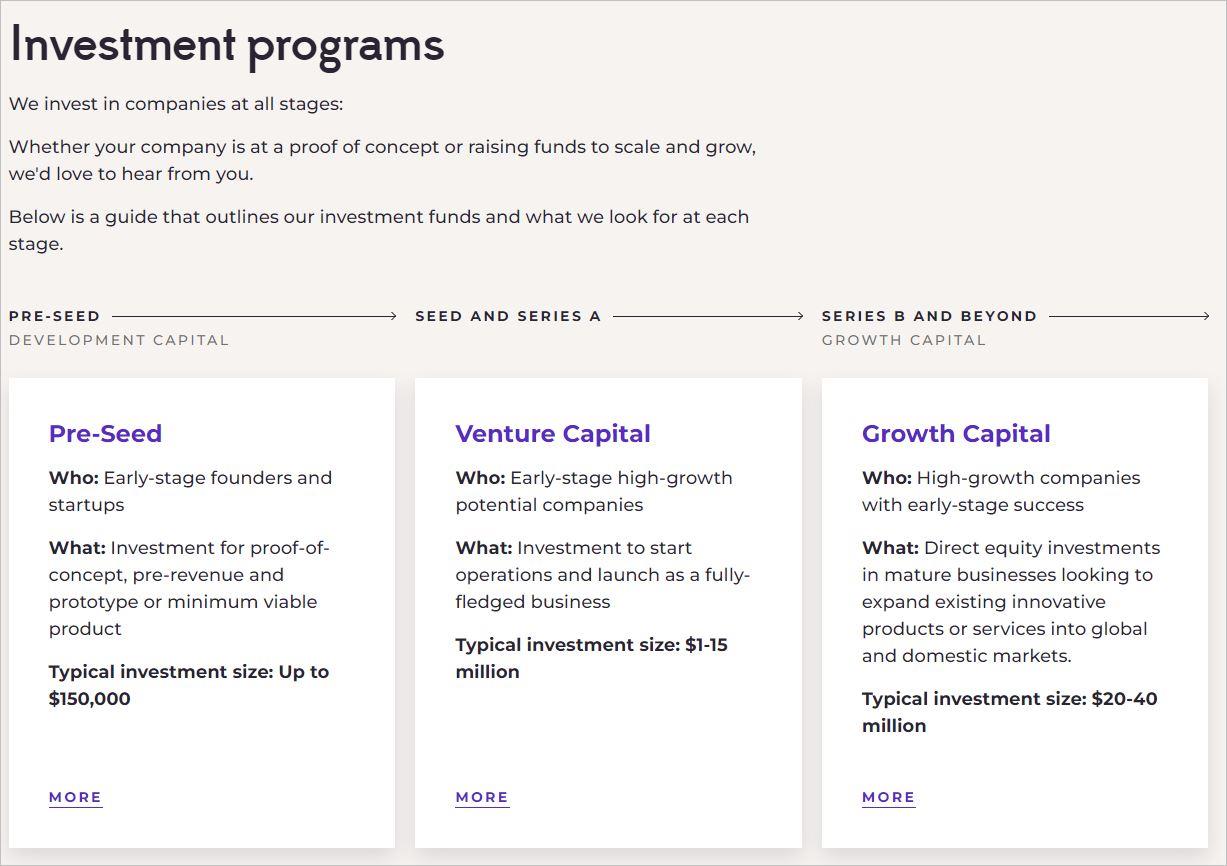Screen dimensions: 1227x866
Task: Click the arrow after SERIES B AND BEYOND
Action: click(1128, 316)
